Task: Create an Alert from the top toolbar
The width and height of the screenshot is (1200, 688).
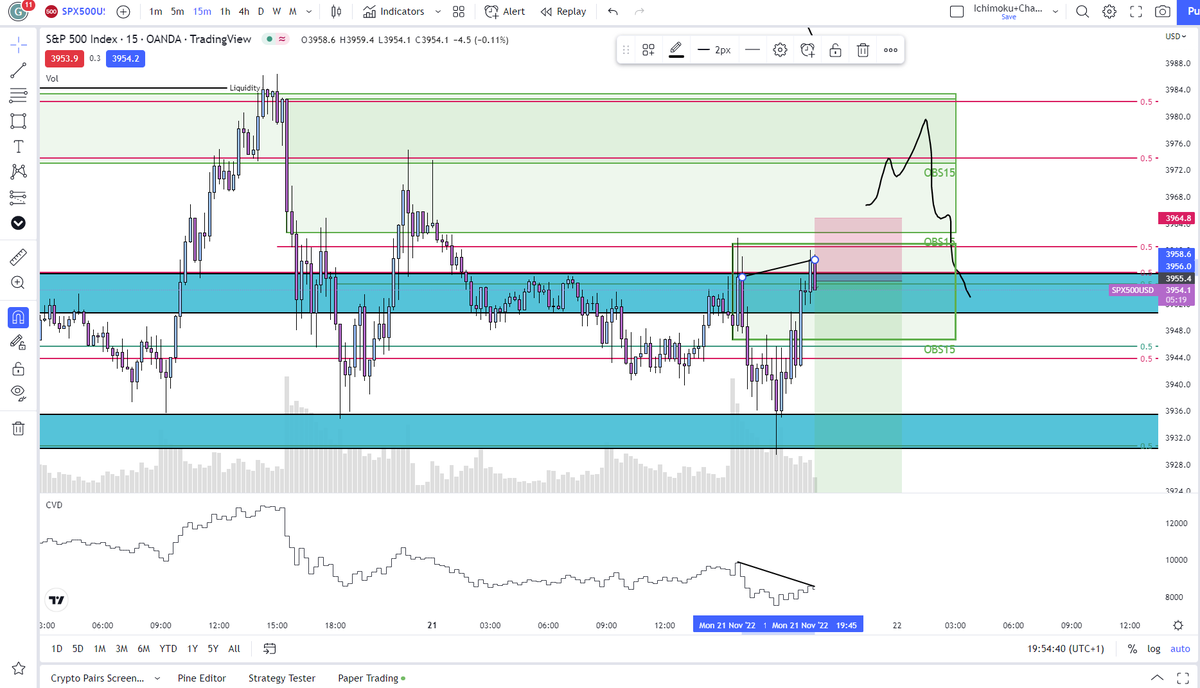Action: click(x=505, y=12)
